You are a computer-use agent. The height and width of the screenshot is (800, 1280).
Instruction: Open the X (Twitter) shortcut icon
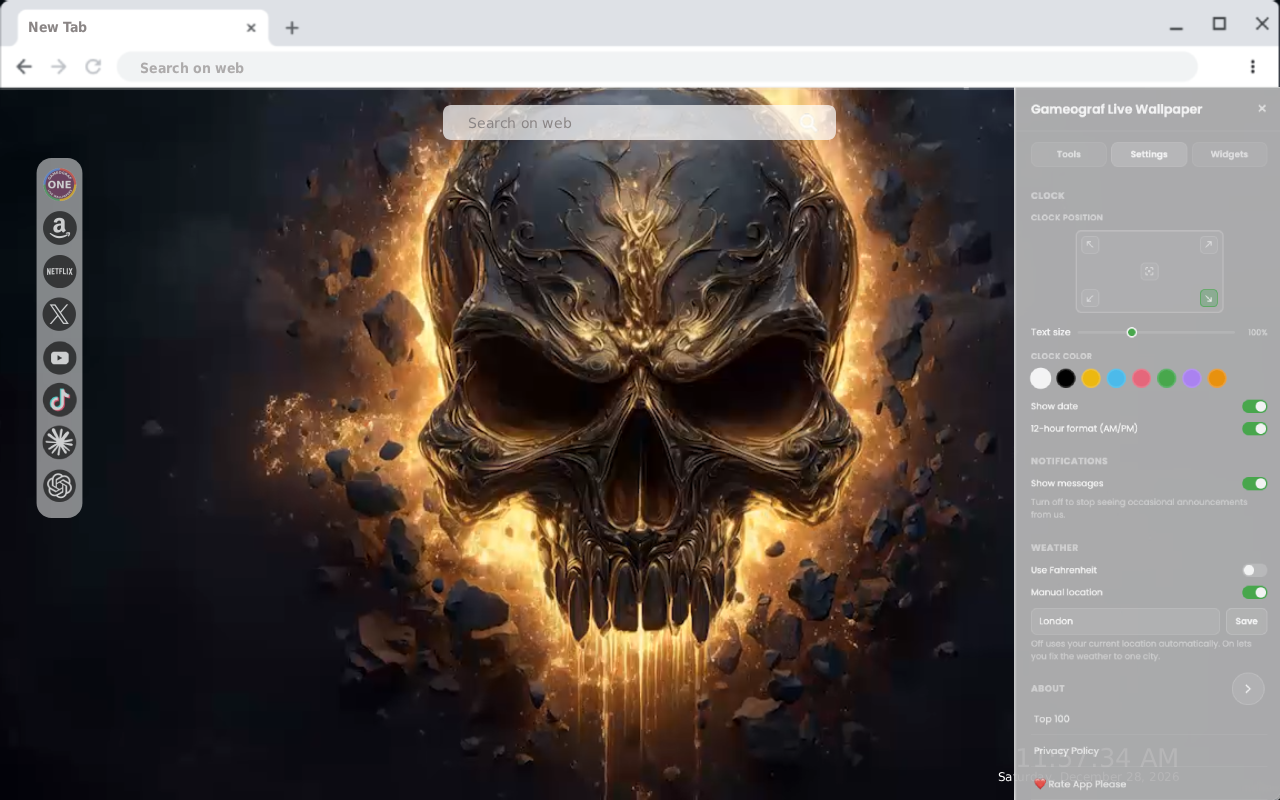[60, 314]
